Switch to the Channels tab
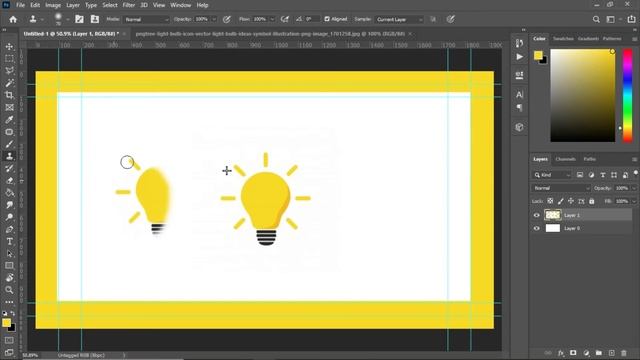This screenshot has width=640, height=360. coord(565,159)
